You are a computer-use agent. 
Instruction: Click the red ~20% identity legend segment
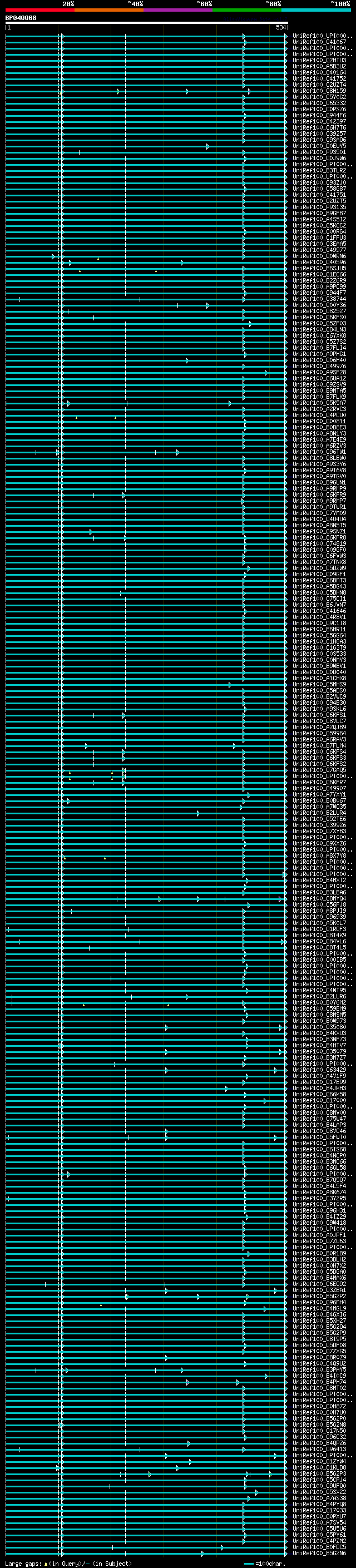(x=40, y=10)
